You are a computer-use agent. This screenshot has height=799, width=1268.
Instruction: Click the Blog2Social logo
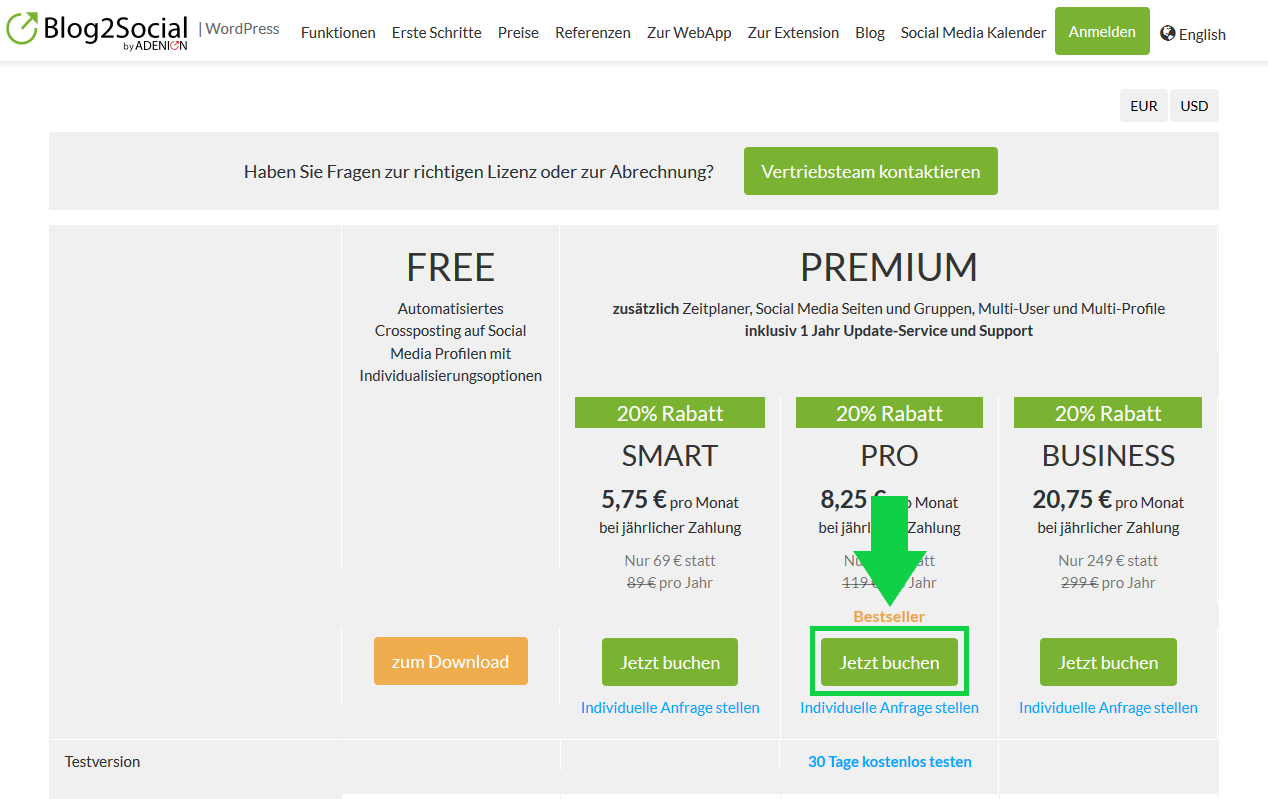point(97,31)
